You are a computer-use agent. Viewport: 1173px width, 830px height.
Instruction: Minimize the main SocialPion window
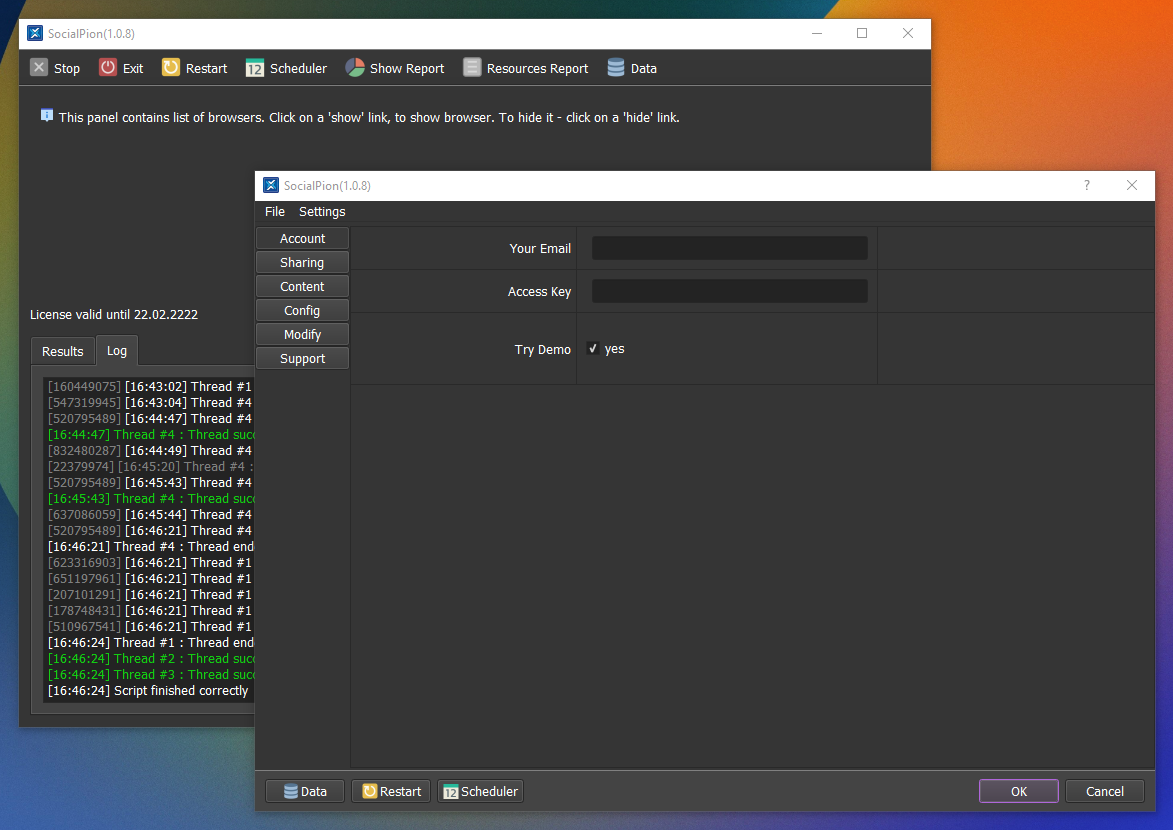pyautogui.click(x=817, y=34)
